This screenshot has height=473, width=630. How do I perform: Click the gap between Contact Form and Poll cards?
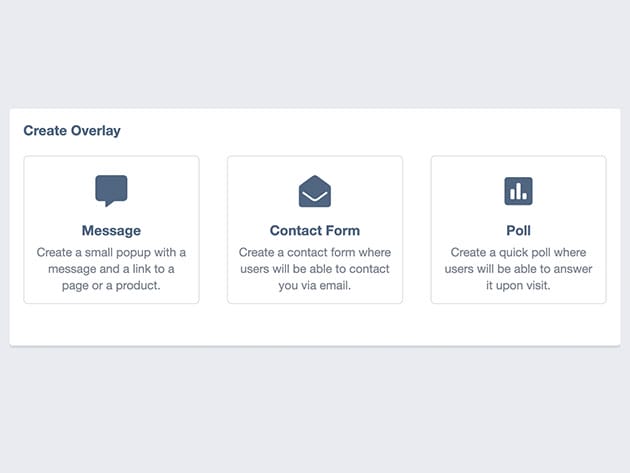pos(417,229)
